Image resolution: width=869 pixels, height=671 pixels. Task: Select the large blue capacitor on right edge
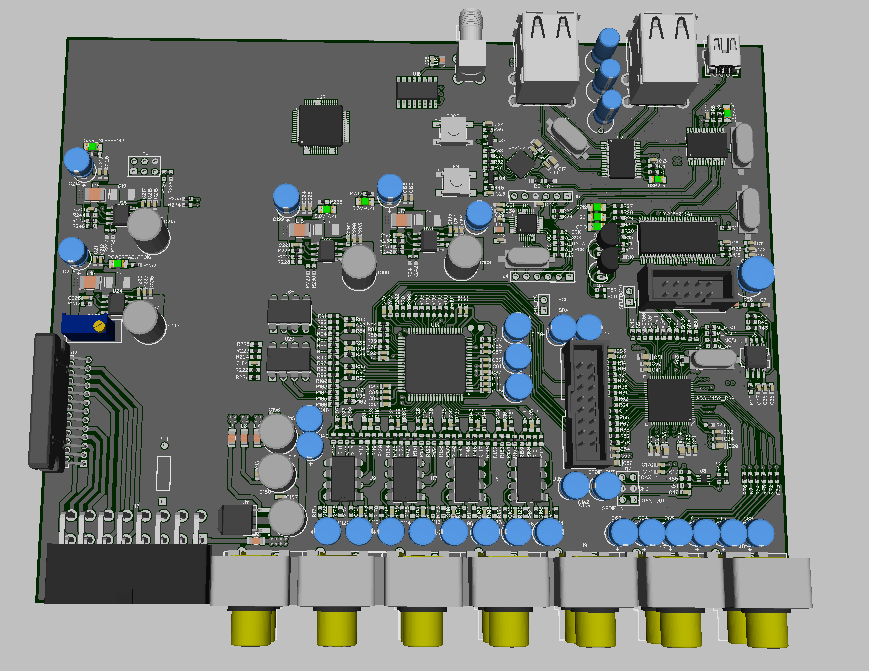tap(757, 274)
